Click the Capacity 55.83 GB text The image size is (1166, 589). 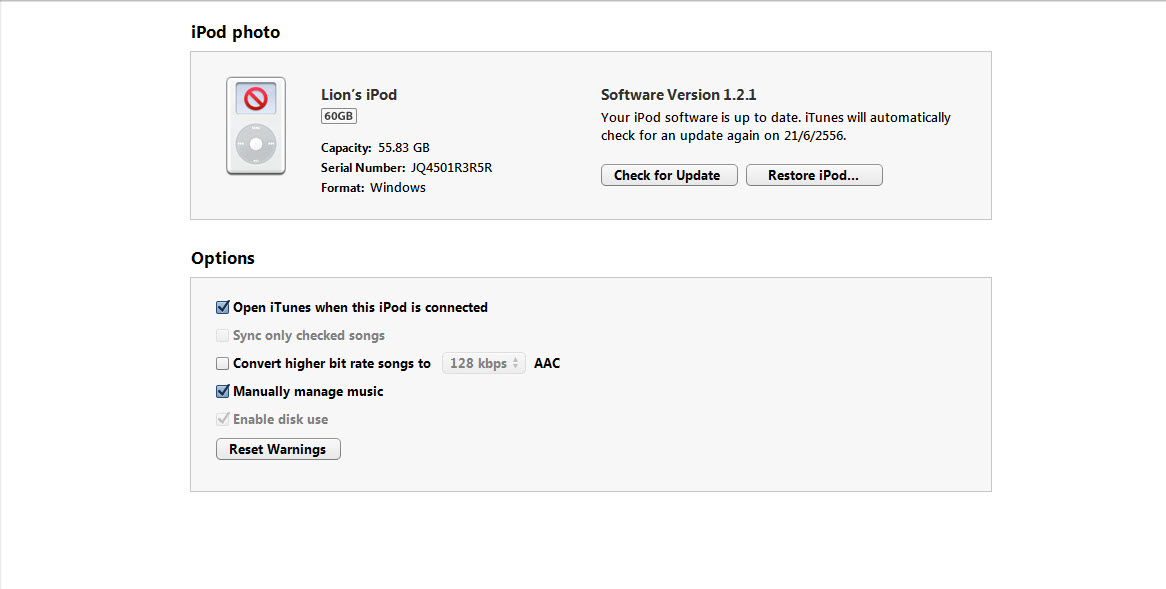point(375,148)
